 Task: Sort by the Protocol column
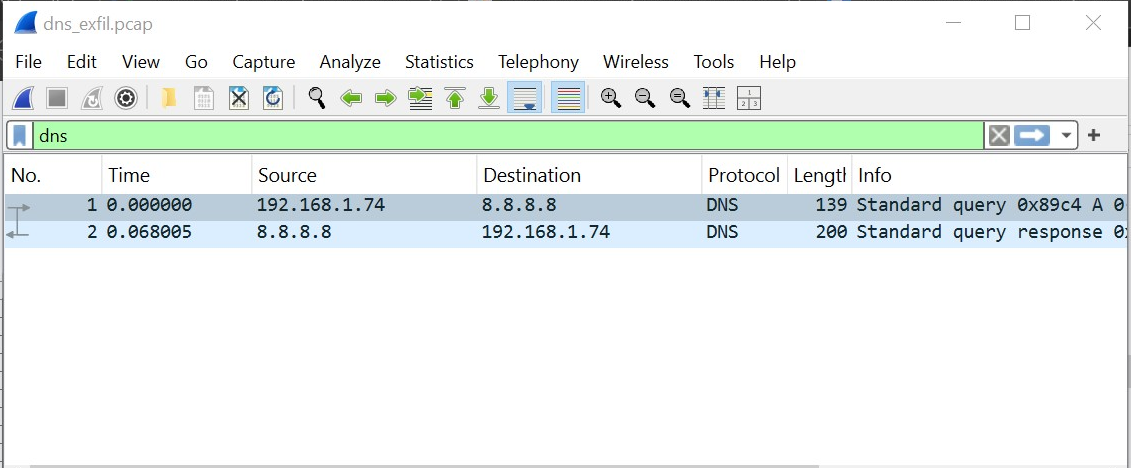tap(744, 175)
